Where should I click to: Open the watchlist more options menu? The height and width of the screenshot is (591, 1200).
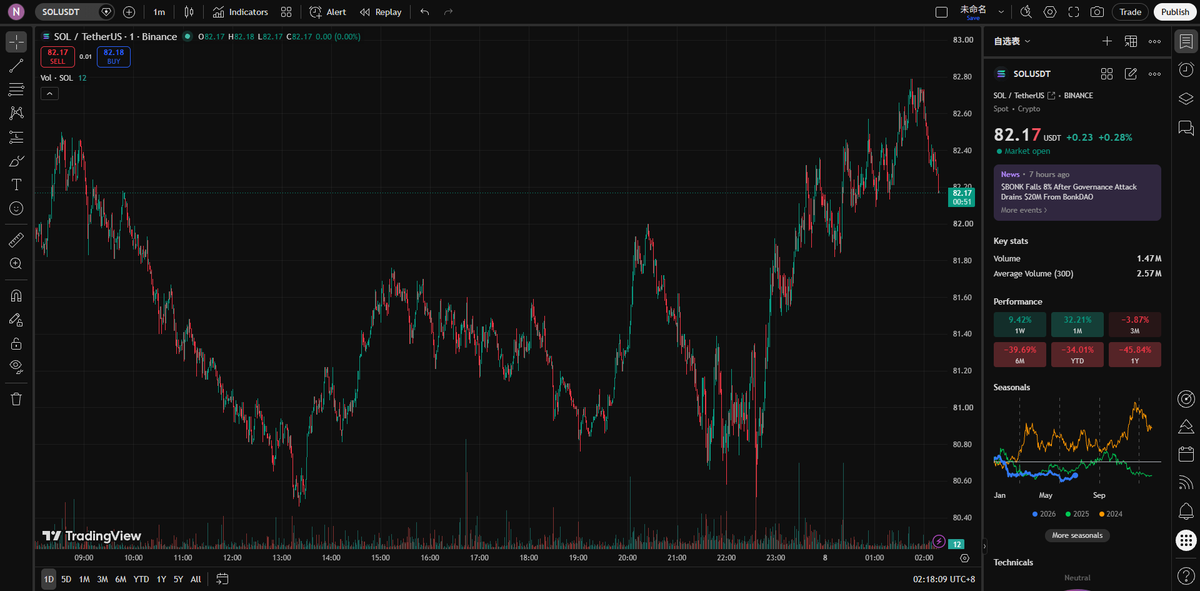point(1155,41)
